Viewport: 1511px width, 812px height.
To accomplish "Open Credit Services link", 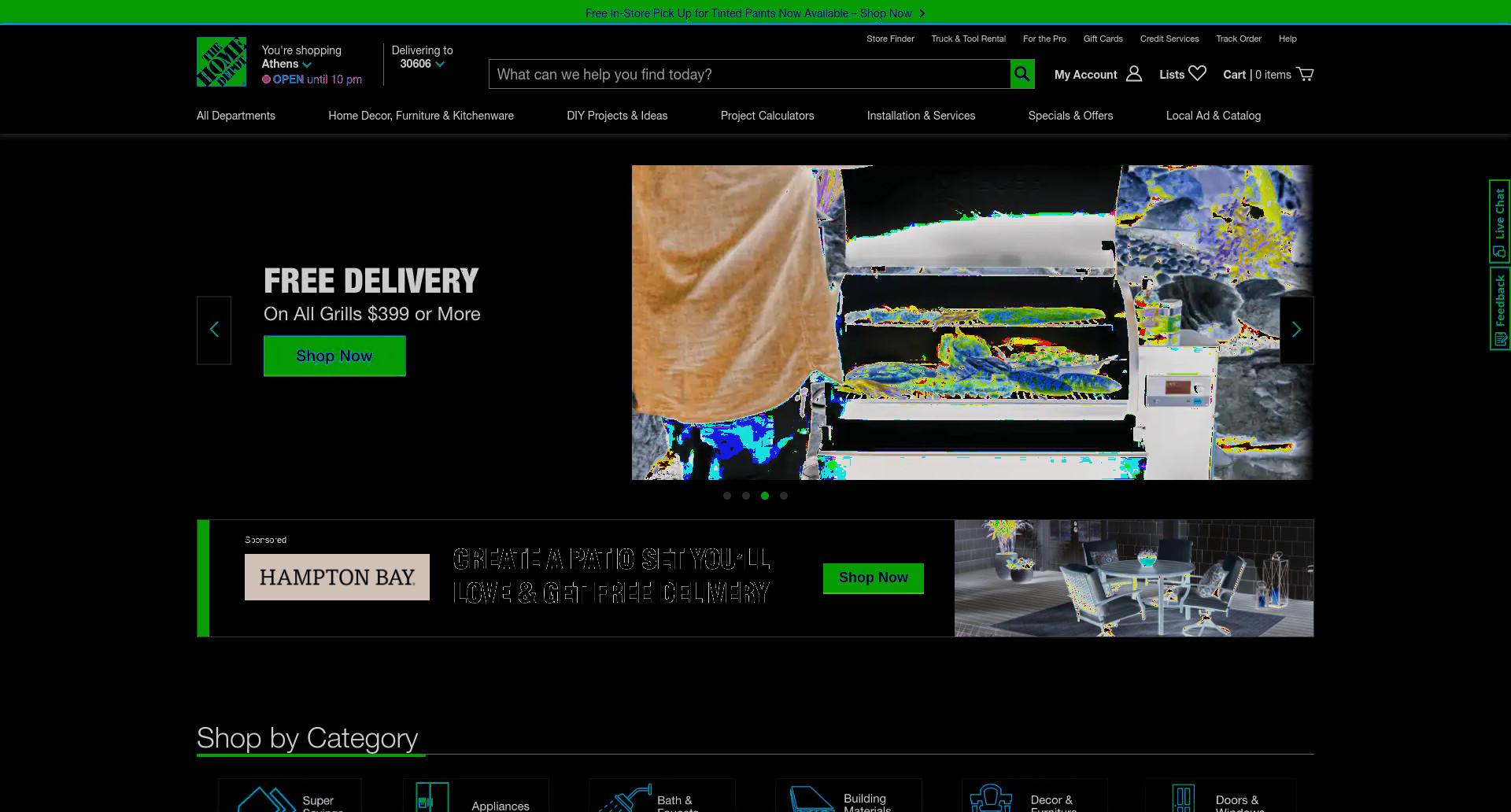I will pyautogui.click(x=1169, y=39).
